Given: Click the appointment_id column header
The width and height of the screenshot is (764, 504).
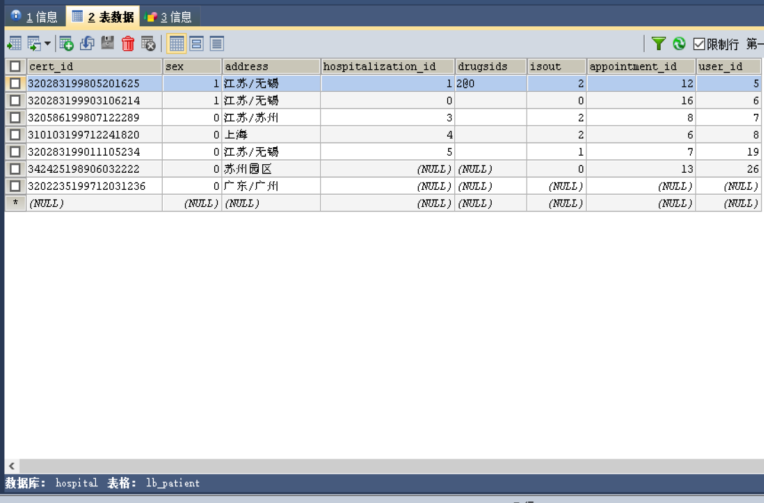Looking at the screenshot, I should pyautogui.click(x=641, y=66).
